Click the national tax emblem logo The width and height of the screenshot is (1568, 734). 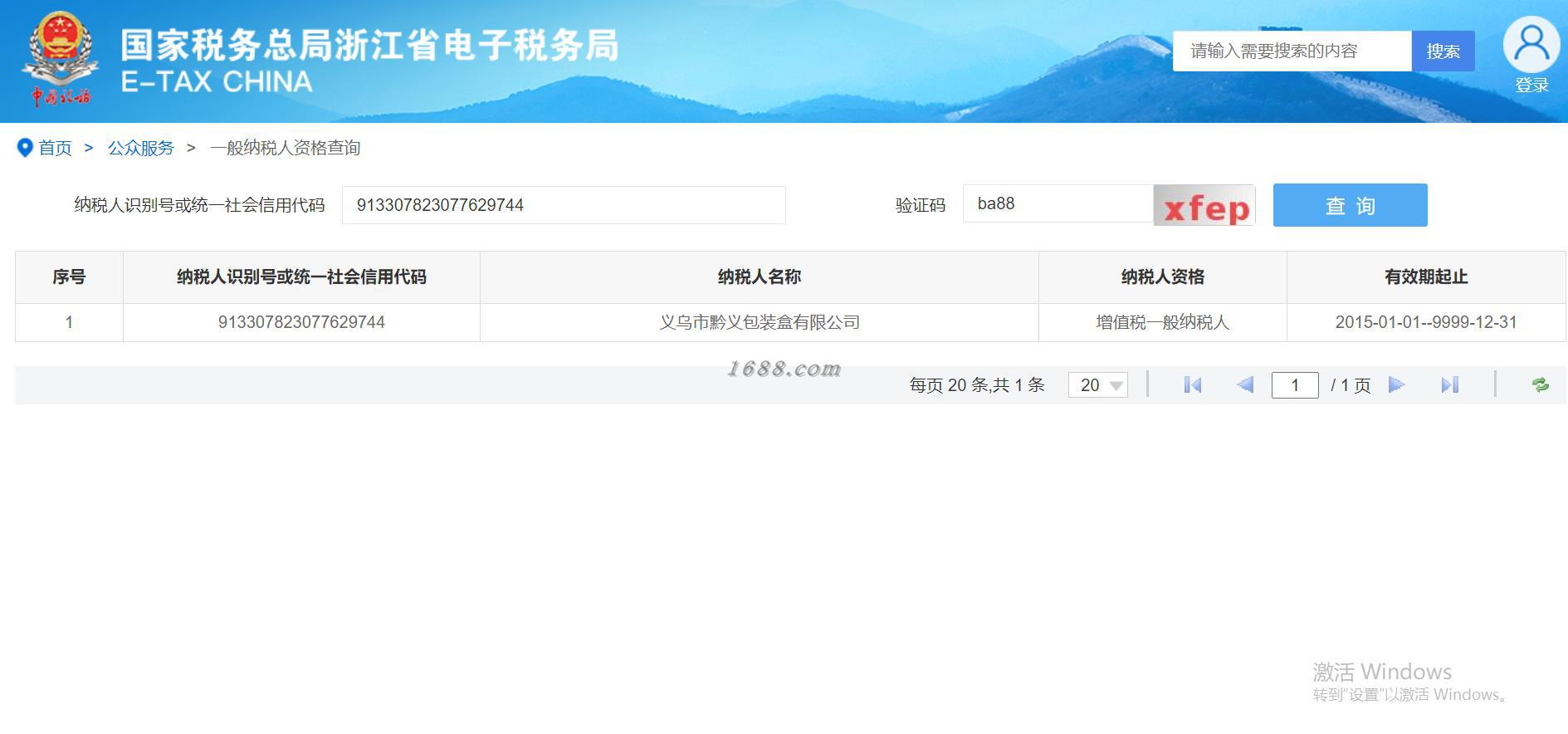click(60, 59)
